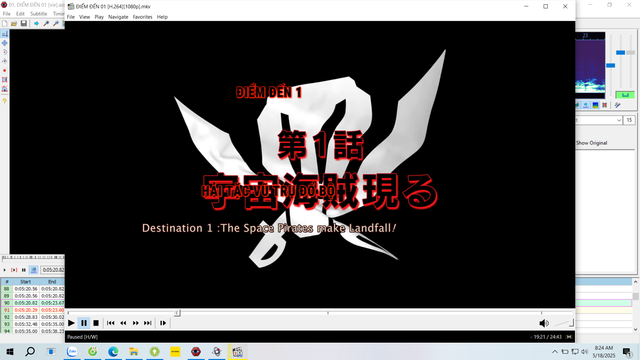
Task: Open the File menu in the Aegisub window
Action: point(7,13)
